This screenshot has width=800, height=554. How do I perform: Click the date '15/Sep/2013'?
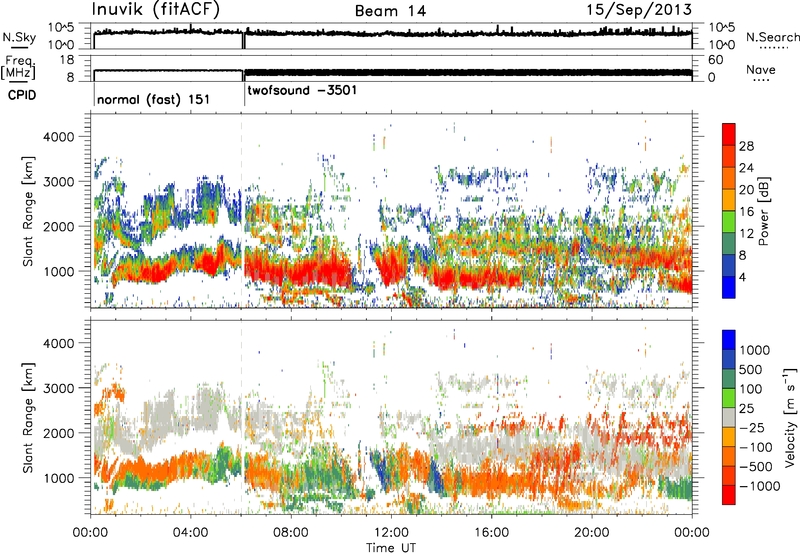[639, 10]
